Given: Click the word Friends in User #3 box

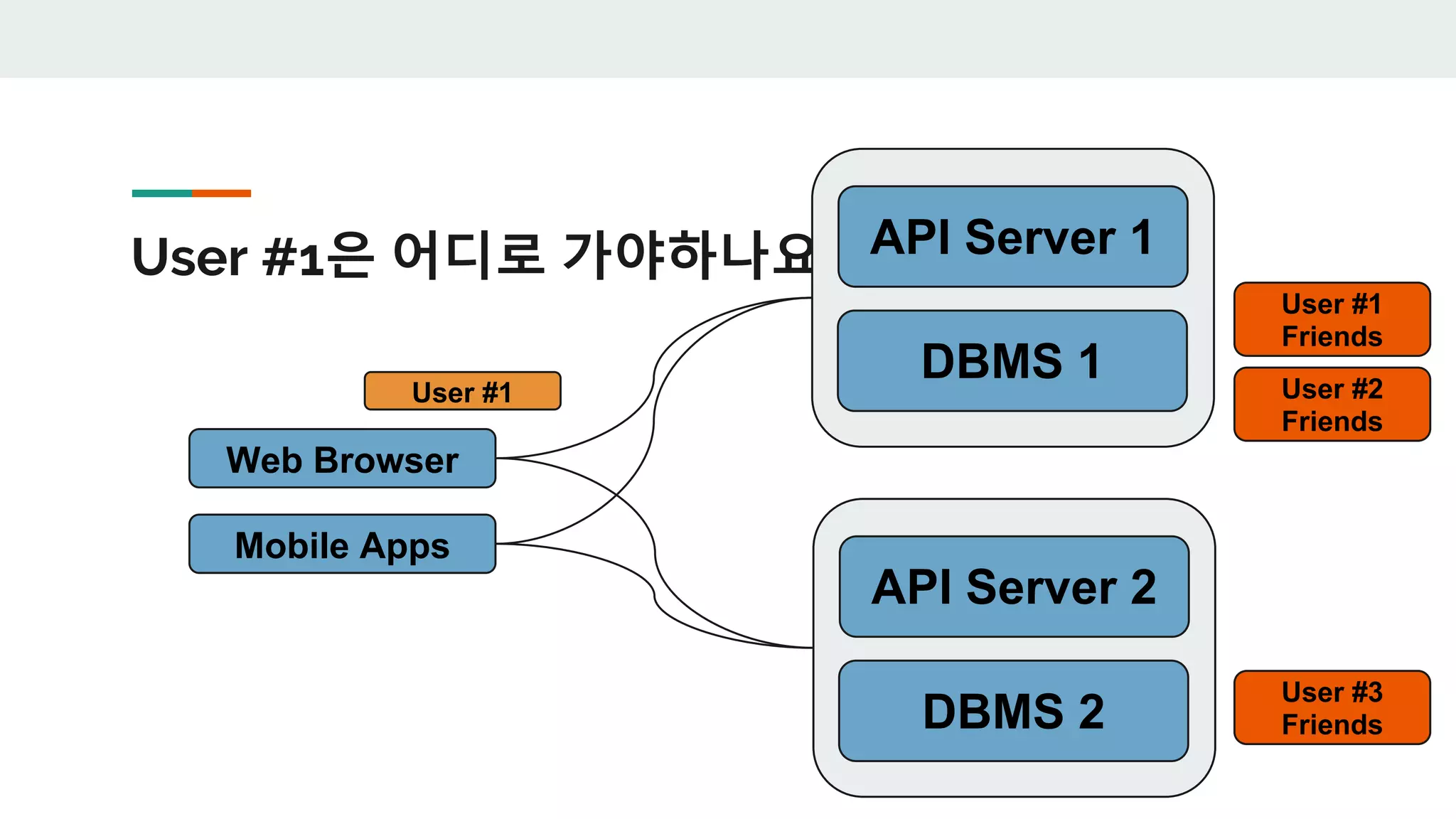Looking at the screenshot, I should tap(1332, 724).
